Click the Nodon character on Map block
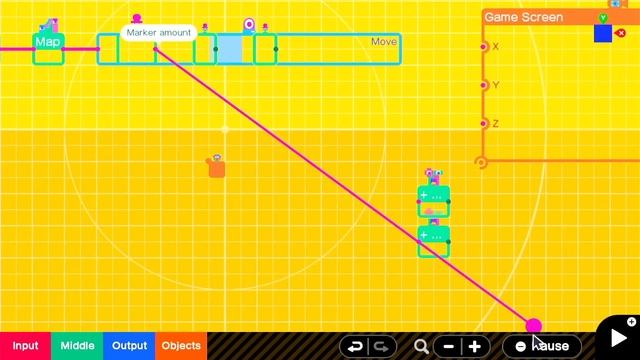This screenshot has height=360, width=640. (49, 26)
